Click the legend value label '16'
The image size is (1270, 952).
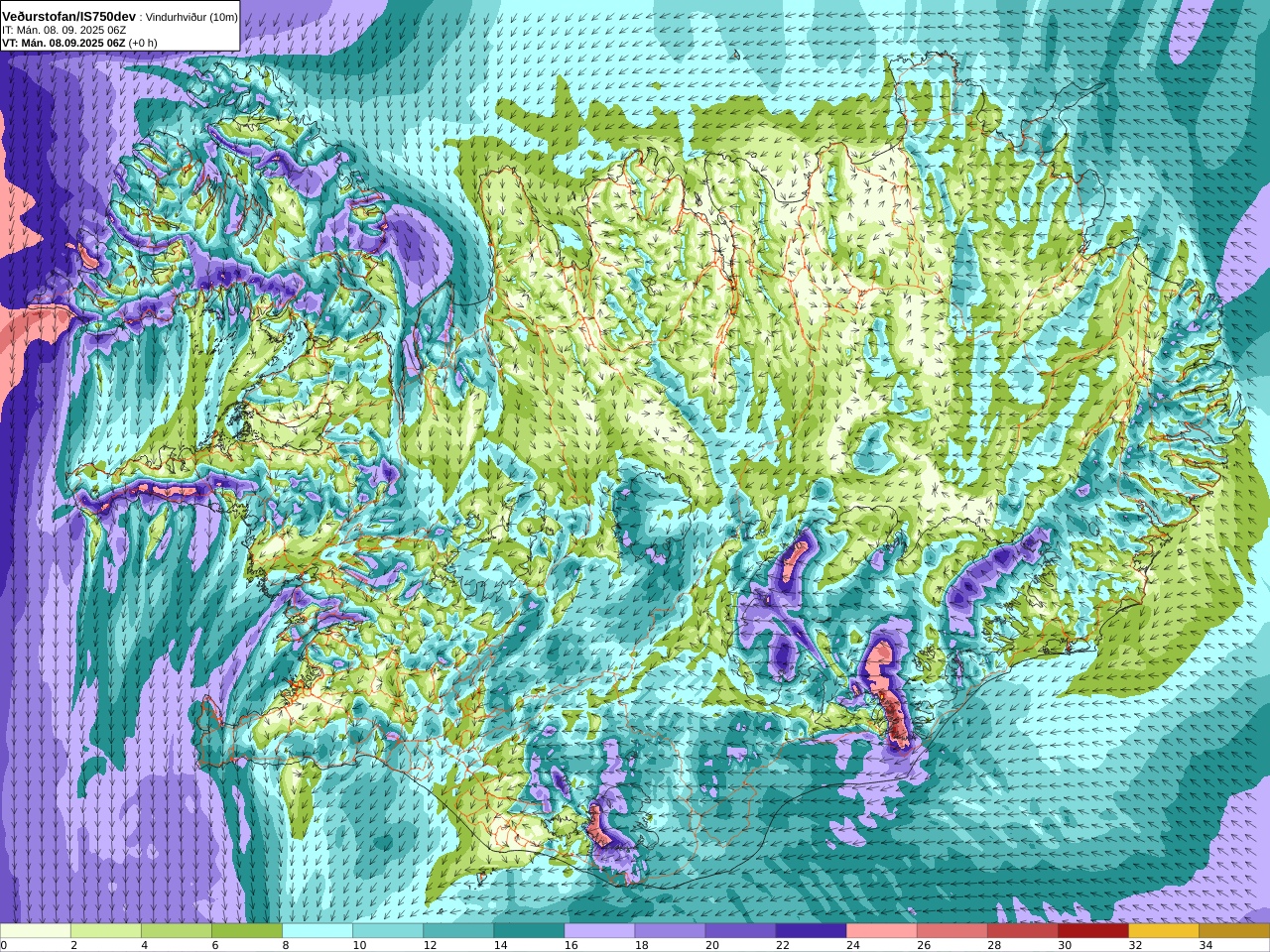coord(571,945)
